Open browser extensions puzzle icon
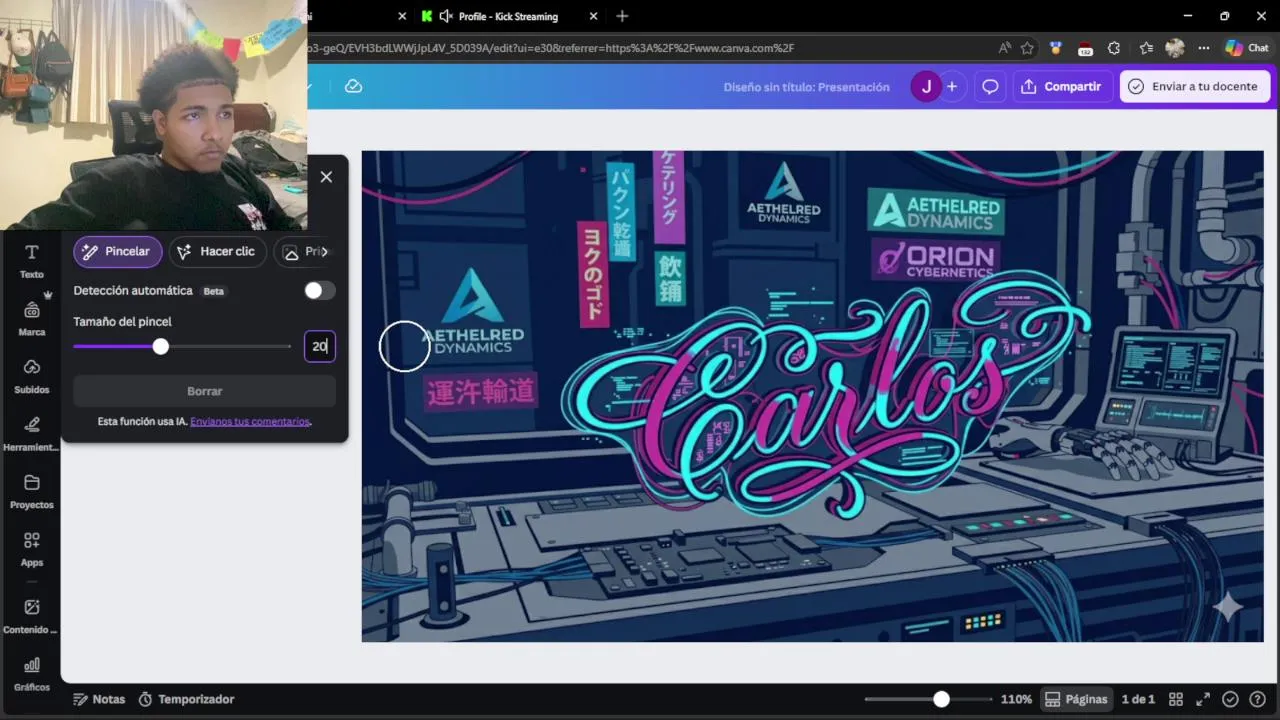Screen dimensions: 1280x720 [1114, 47]
